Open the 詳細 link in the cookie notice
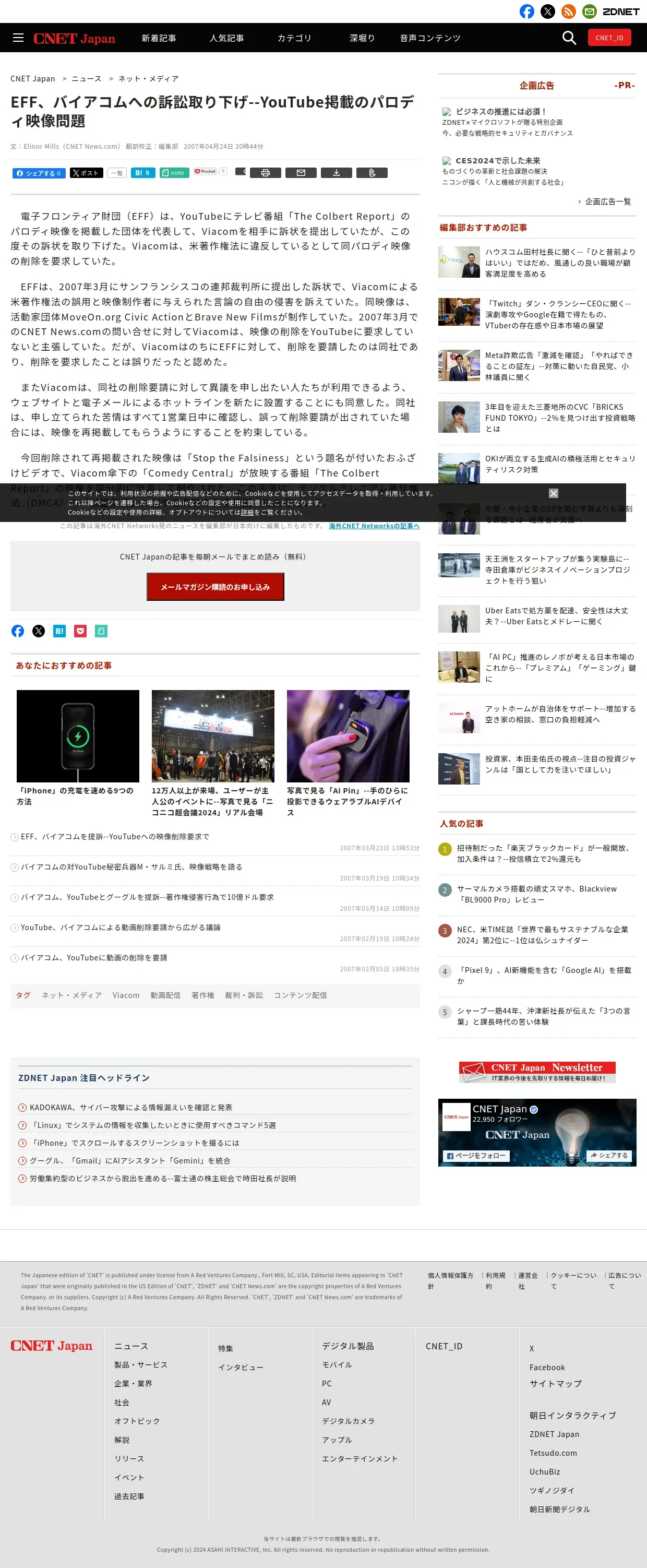 (x=247, y=513)
